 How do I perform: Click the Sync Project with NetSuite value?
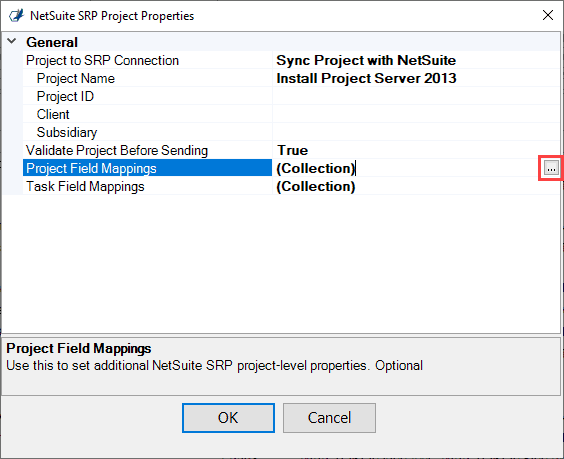pyautogui.click(x=366, y=60)
